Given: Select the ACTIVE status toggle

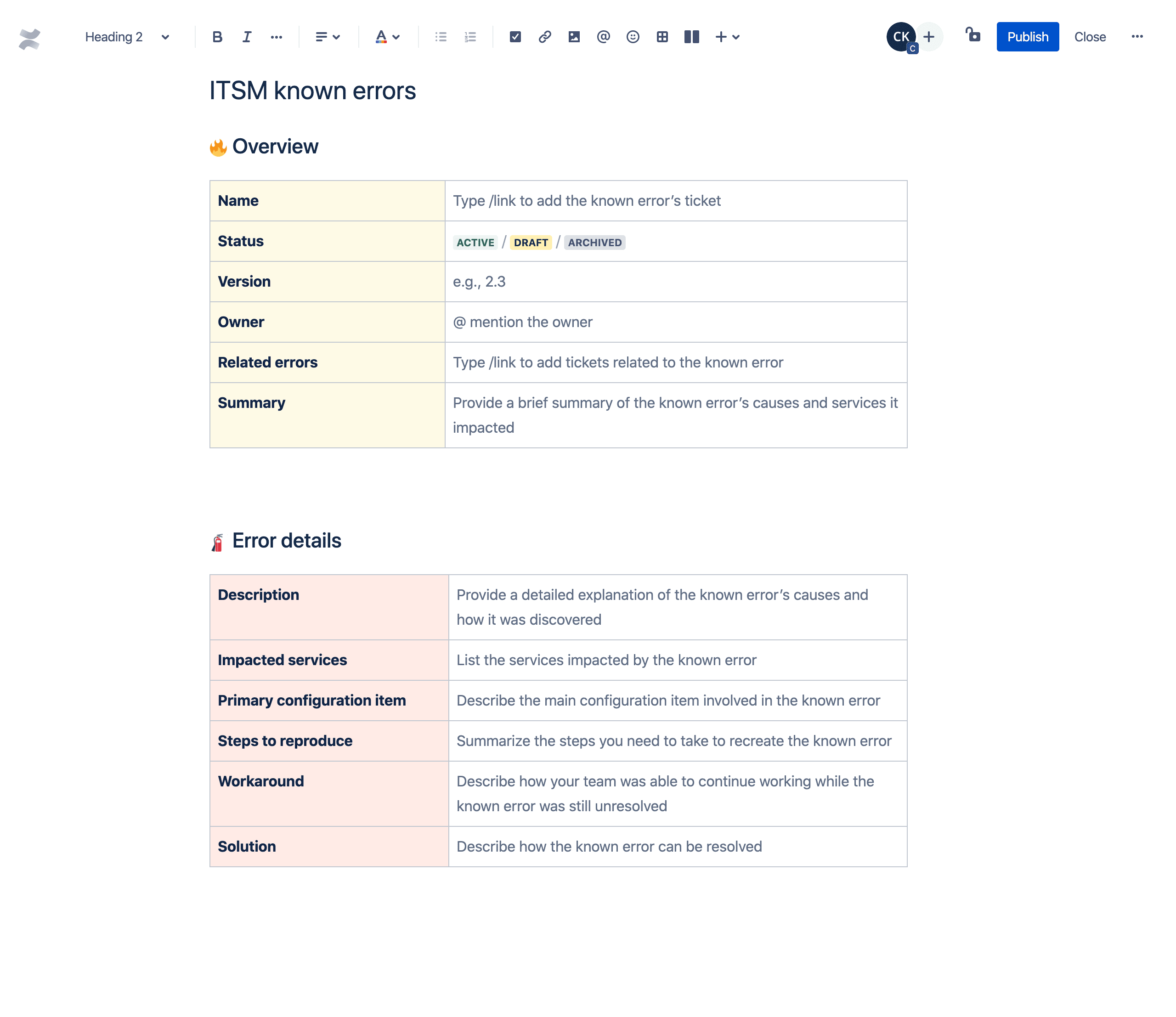Looking at the screenshot, I should 475,242.
